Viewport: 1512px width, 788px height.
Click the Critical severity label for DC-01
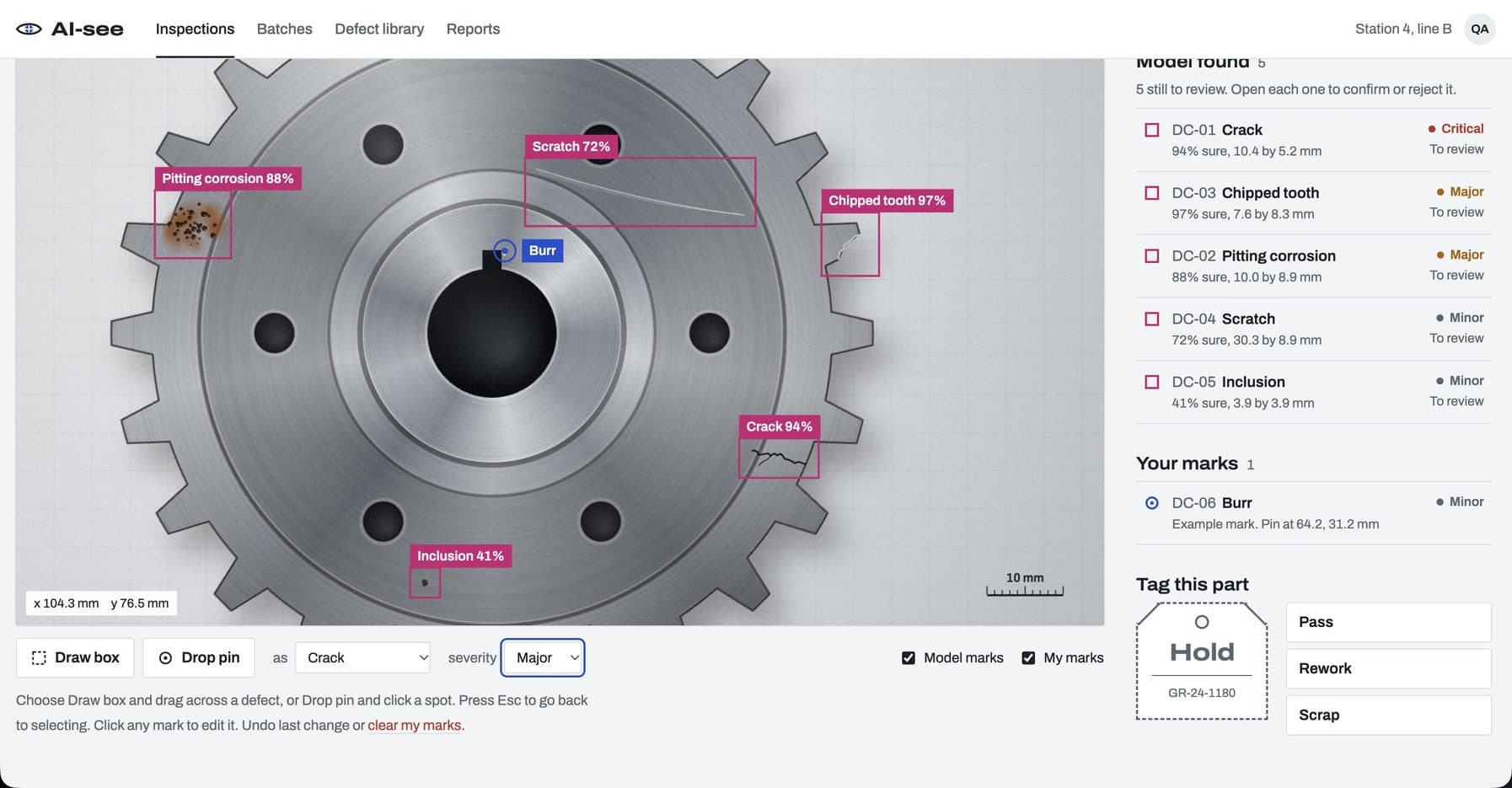pyautogui.click(x=1456, y=129)
